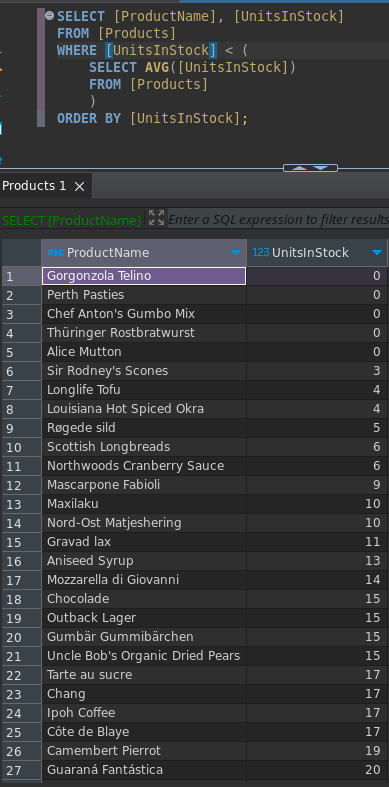Open UnitsInStock column filter dropdown arrow
389x787 pixels.
[x=377, y=253]
